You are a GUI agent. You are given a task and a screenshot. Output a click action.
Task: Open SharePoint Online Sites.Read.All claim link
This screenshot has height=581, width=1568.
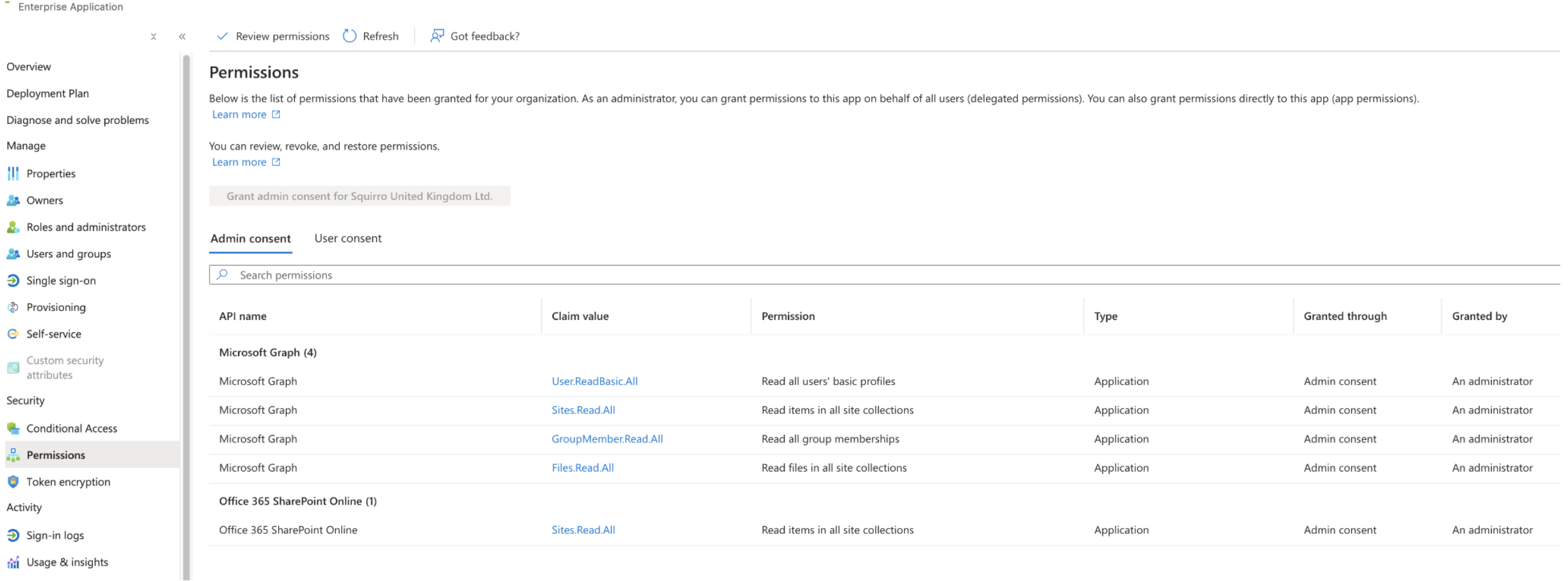point(583,530)
